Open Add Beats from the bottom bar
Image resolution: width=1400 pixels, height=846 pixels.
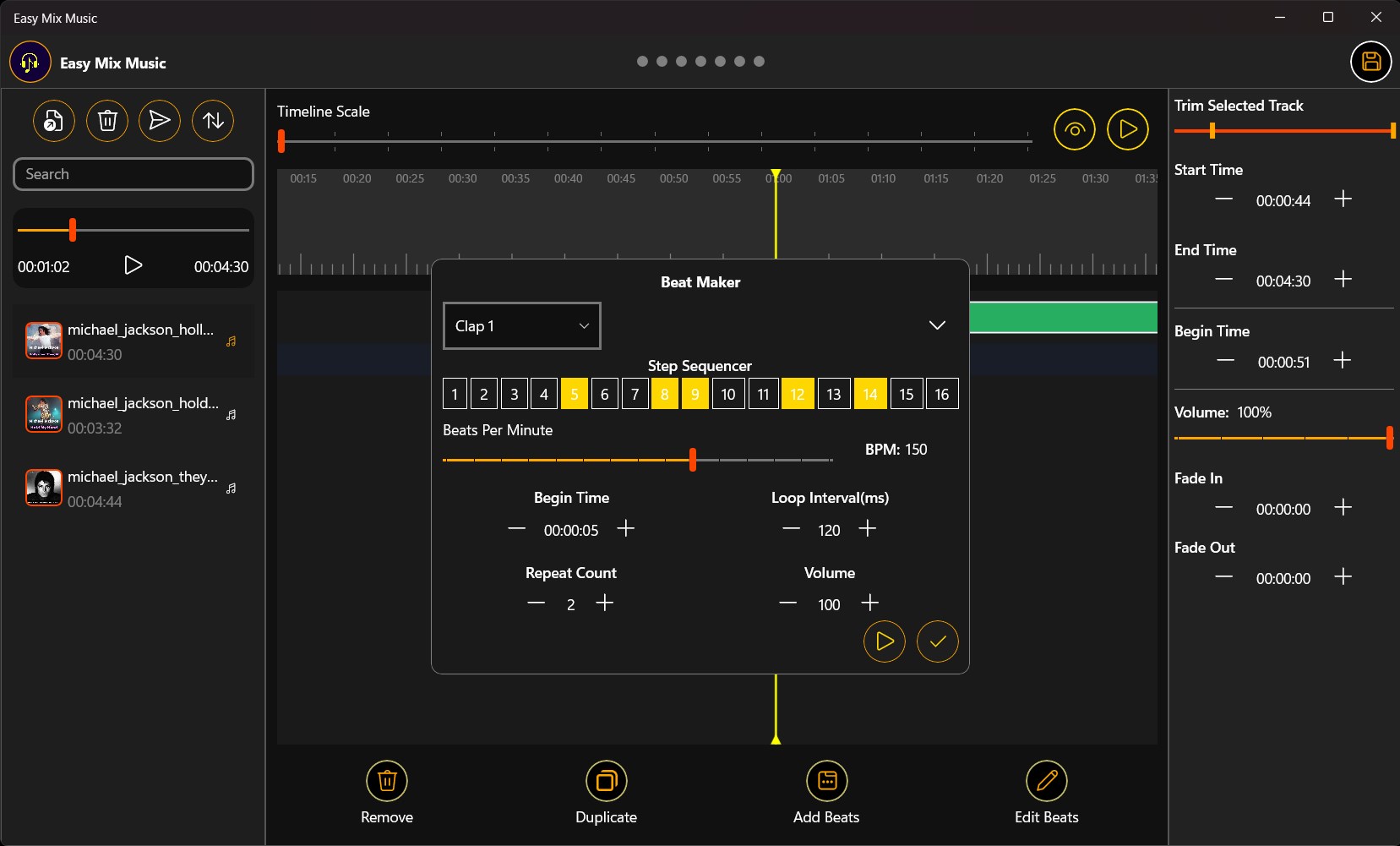(x=825, y=791)
